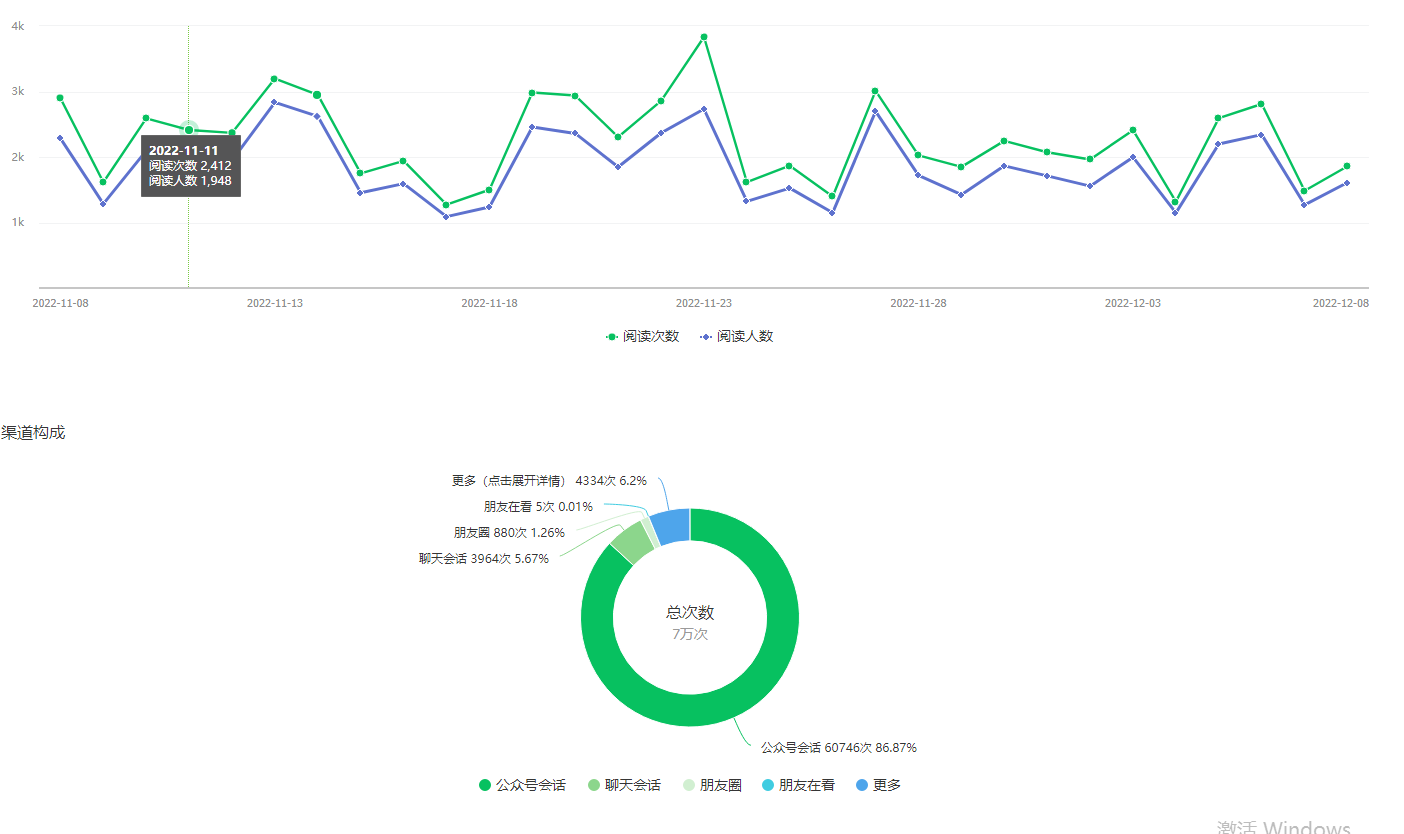Toggle the 阅读人数 line chart legend

click(737, 336)
